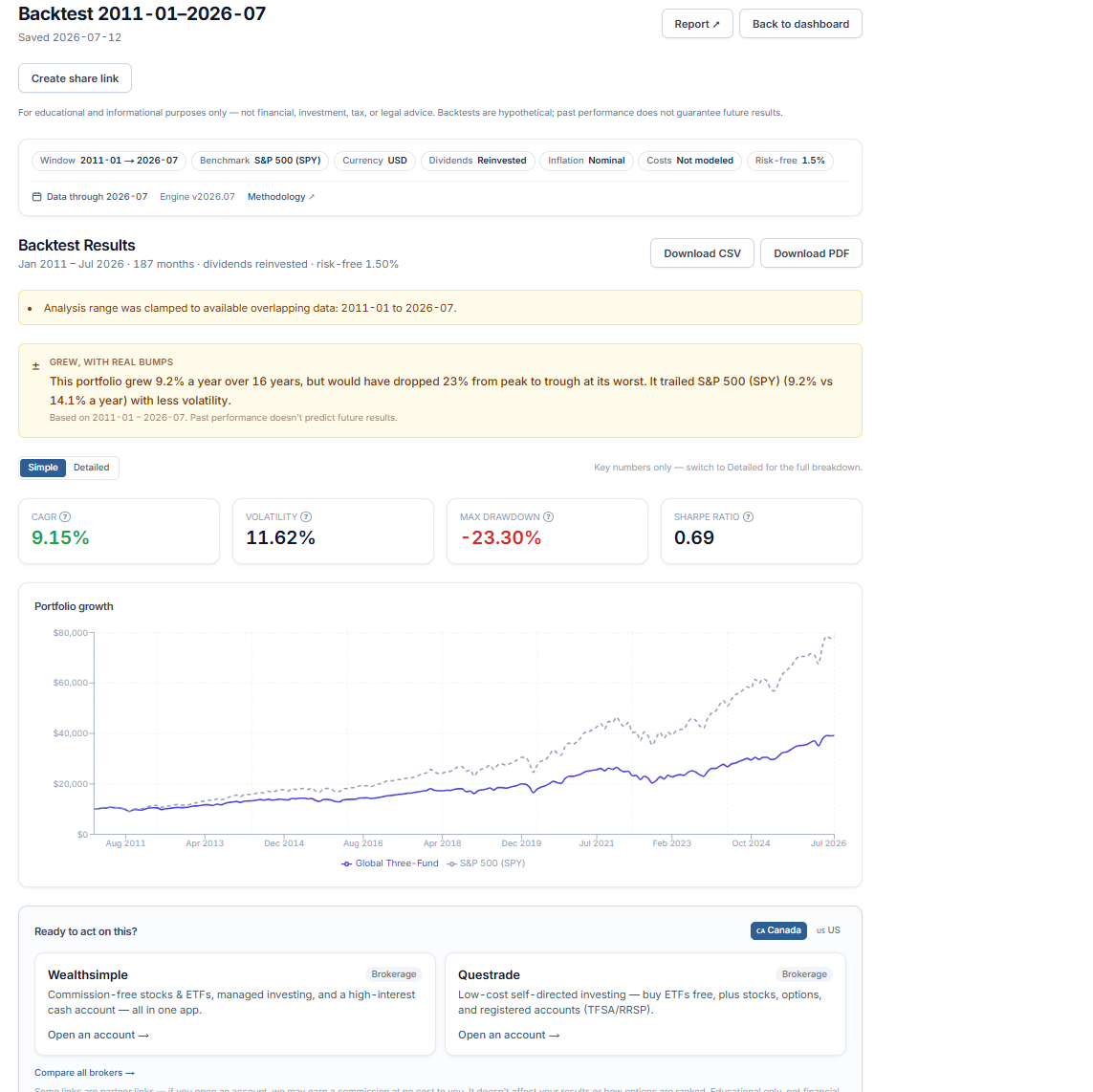The image size is (1093, 1092).
Task: Click the $80,000 y-axis label
Action: [x=71, y=633]
